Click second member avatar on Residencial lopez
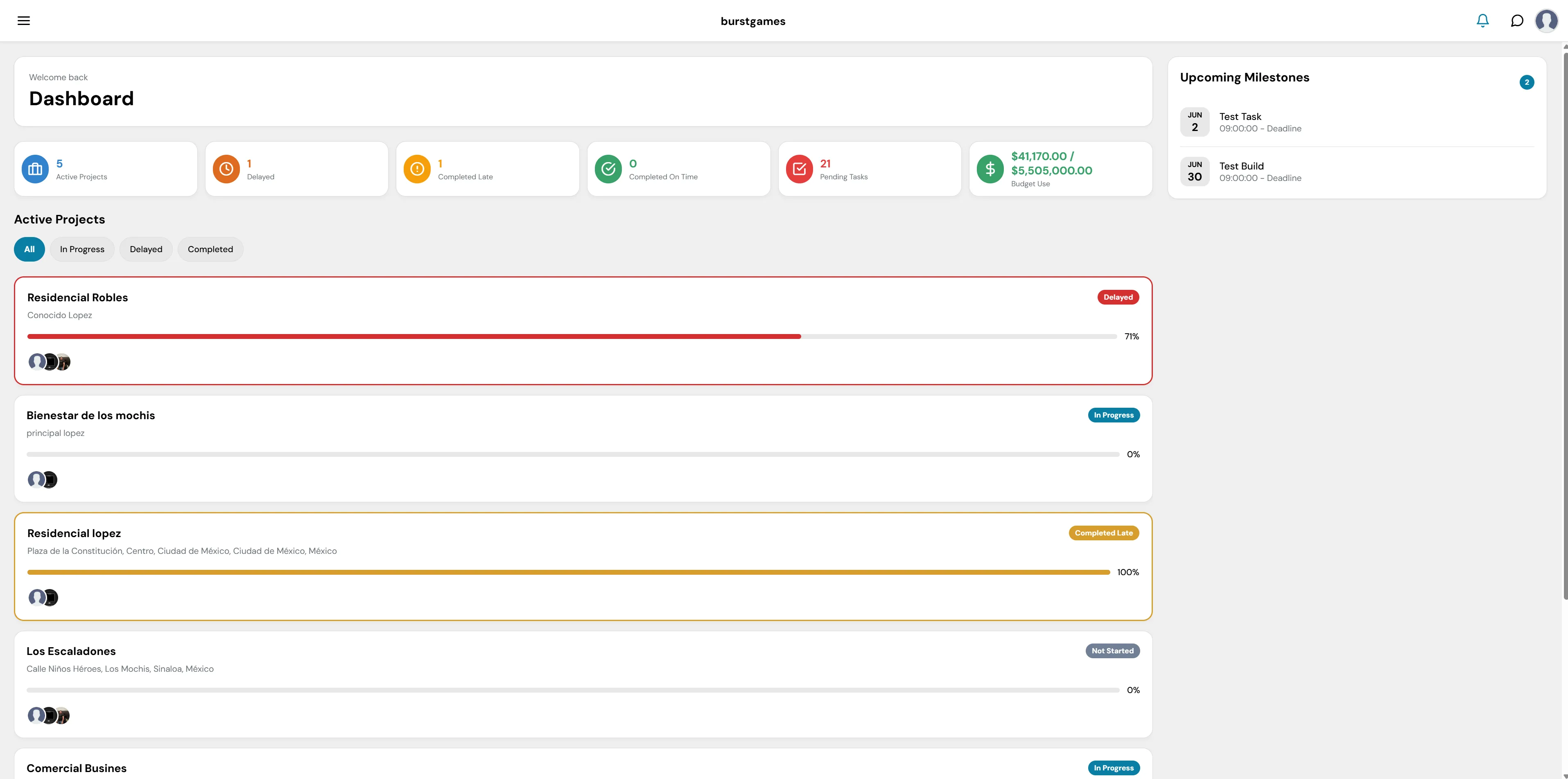The image size is (1568, 779). click(x=51, y=598)
